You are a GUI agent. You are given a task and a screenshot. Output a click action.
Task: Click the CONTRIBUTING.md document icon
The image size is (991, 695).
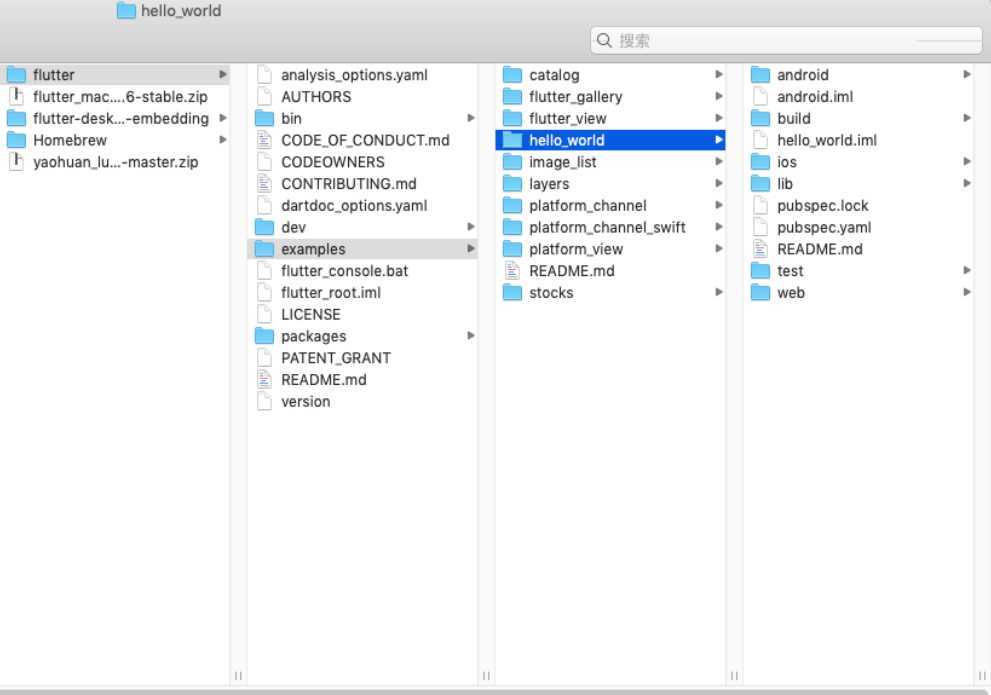(264, 183)
